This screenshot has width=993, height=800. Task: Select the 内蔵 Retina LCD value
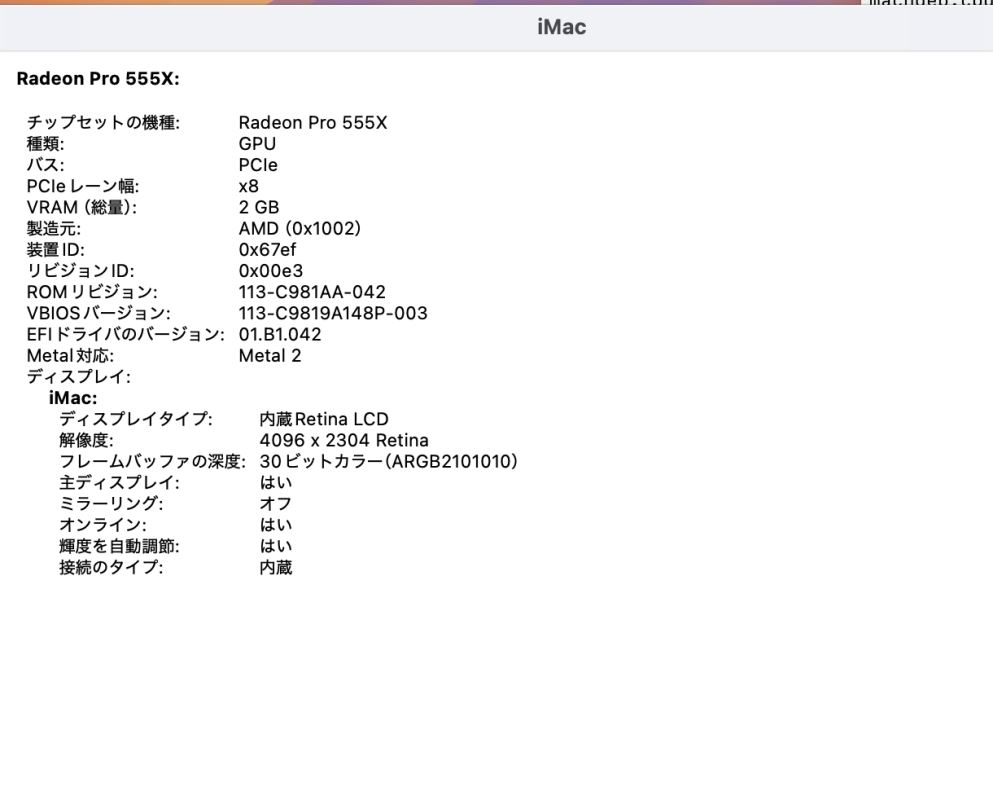coord(324,419)
